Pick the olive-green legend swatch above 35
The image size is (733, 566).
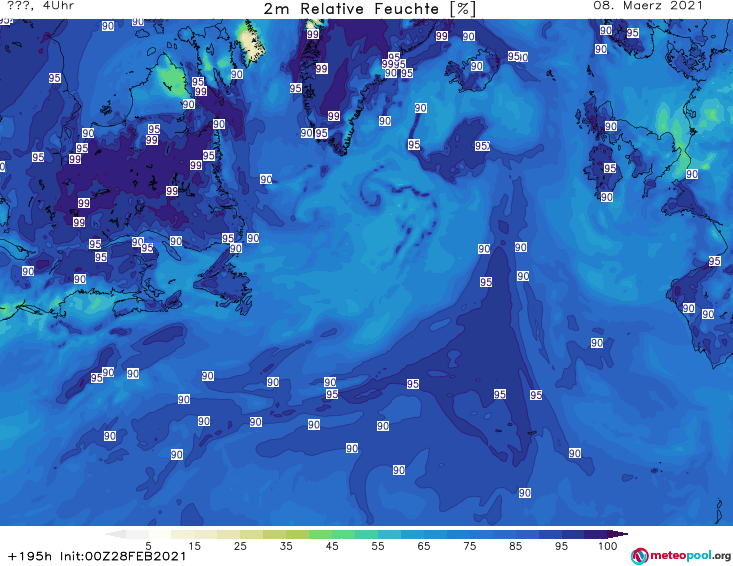[274, 534]
